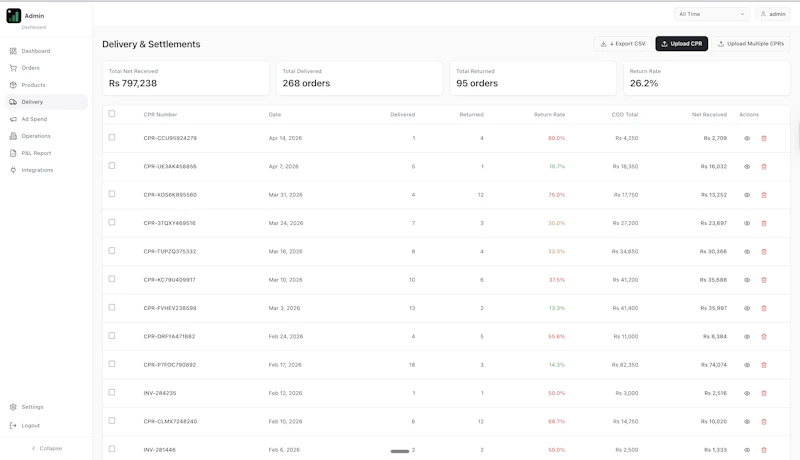This screenshot has width=800, height=460.
Task: Sort by the Return Rate column header
Action: pyautogui.click(x=549, y=115)
